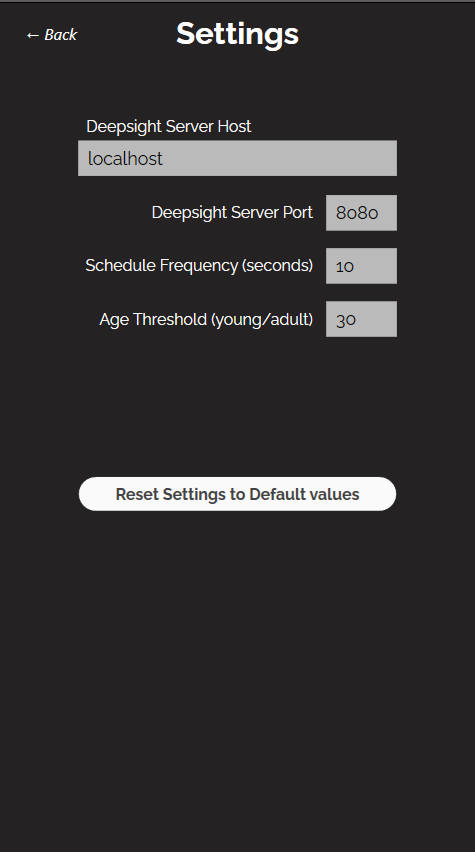Select the Deepsight Server Host label
This screenshot has width=475, height=852.
click(x=168, y=127)
